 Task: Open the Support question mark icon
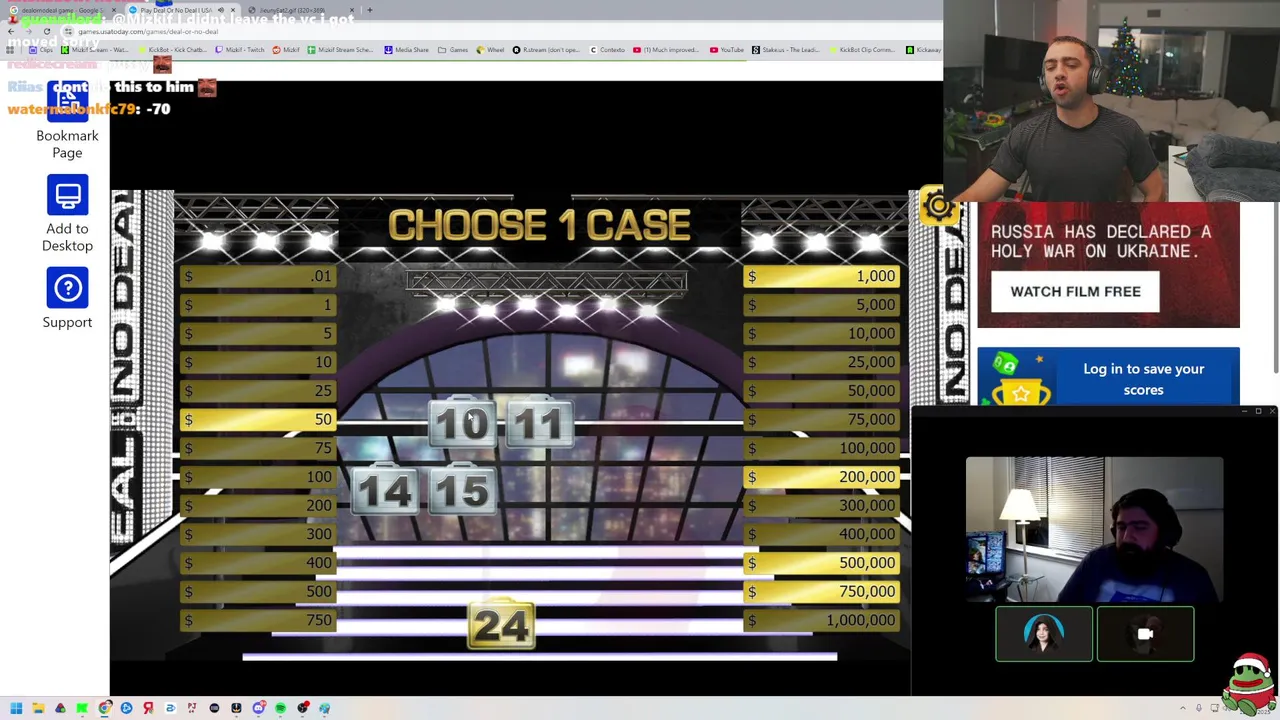[x=67, y=288]
